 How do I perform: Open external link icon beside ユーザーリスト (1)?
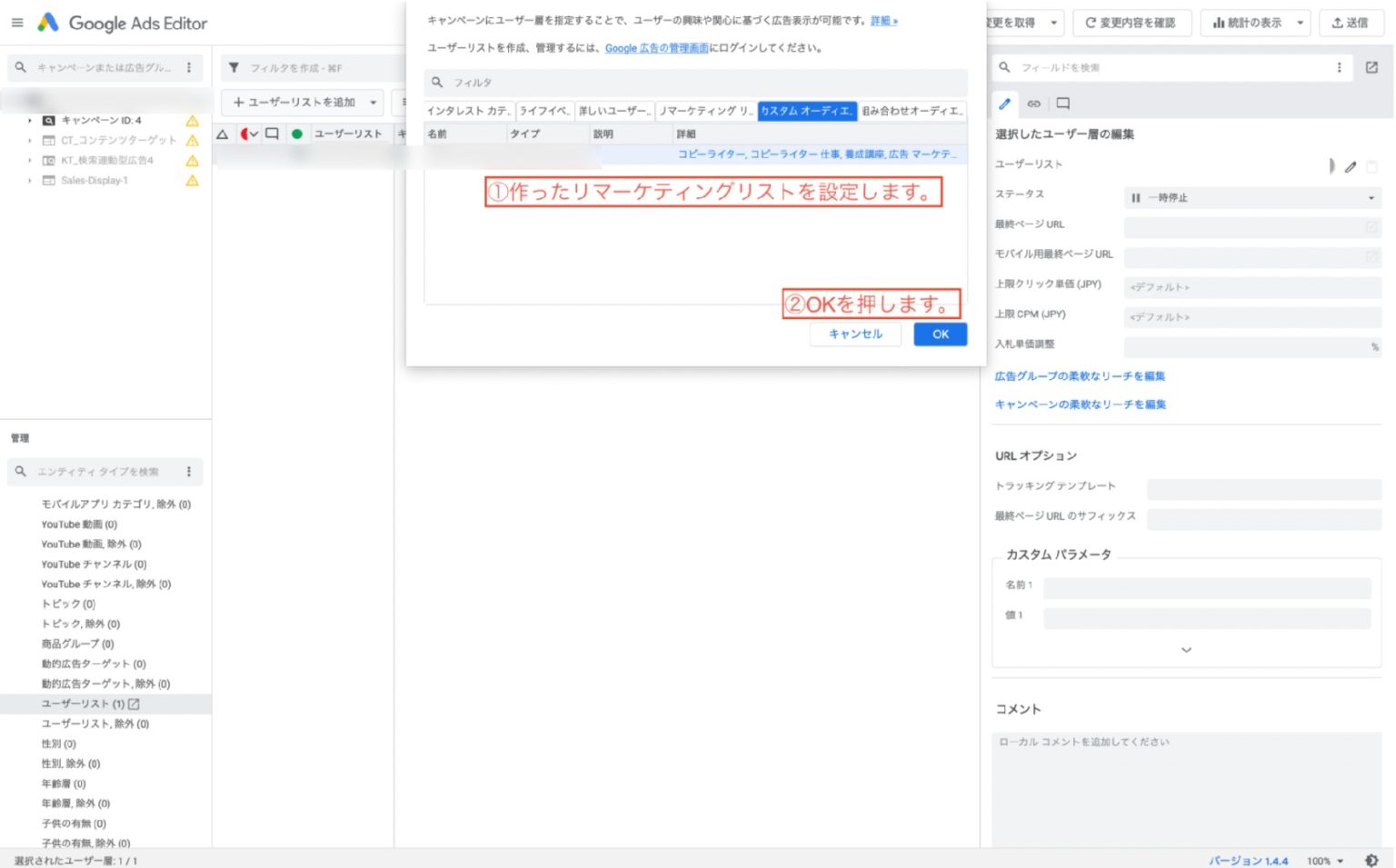pos(135,703)
